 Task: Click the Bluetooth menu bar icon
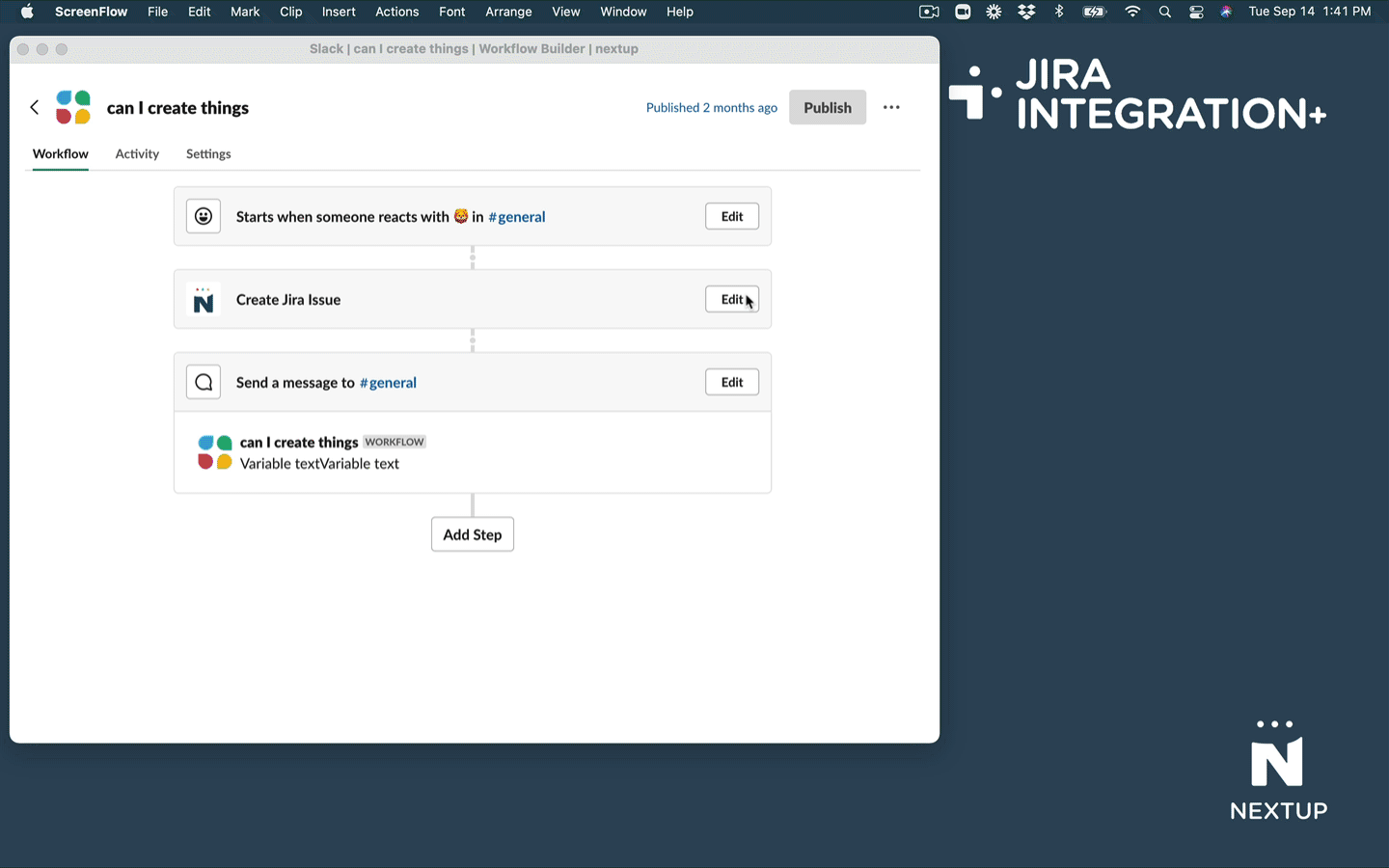[x=1059, y=12]
